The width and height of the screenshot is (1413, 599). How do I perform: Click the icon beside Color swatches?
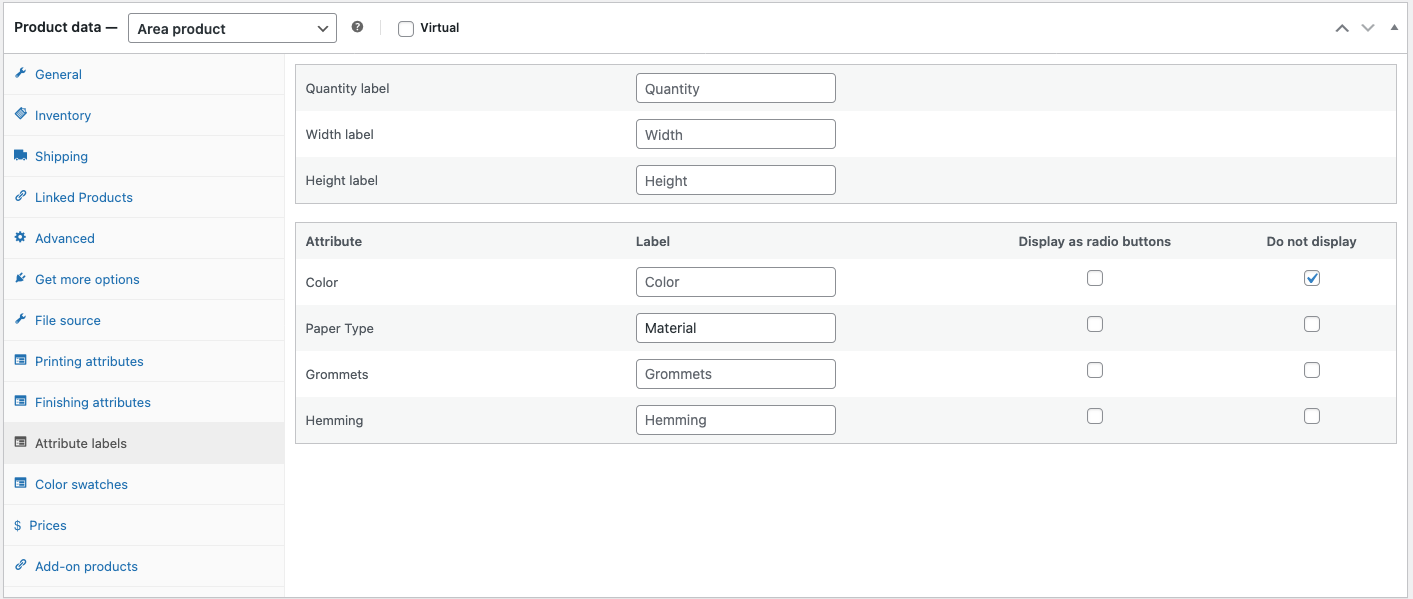(20, 484)
